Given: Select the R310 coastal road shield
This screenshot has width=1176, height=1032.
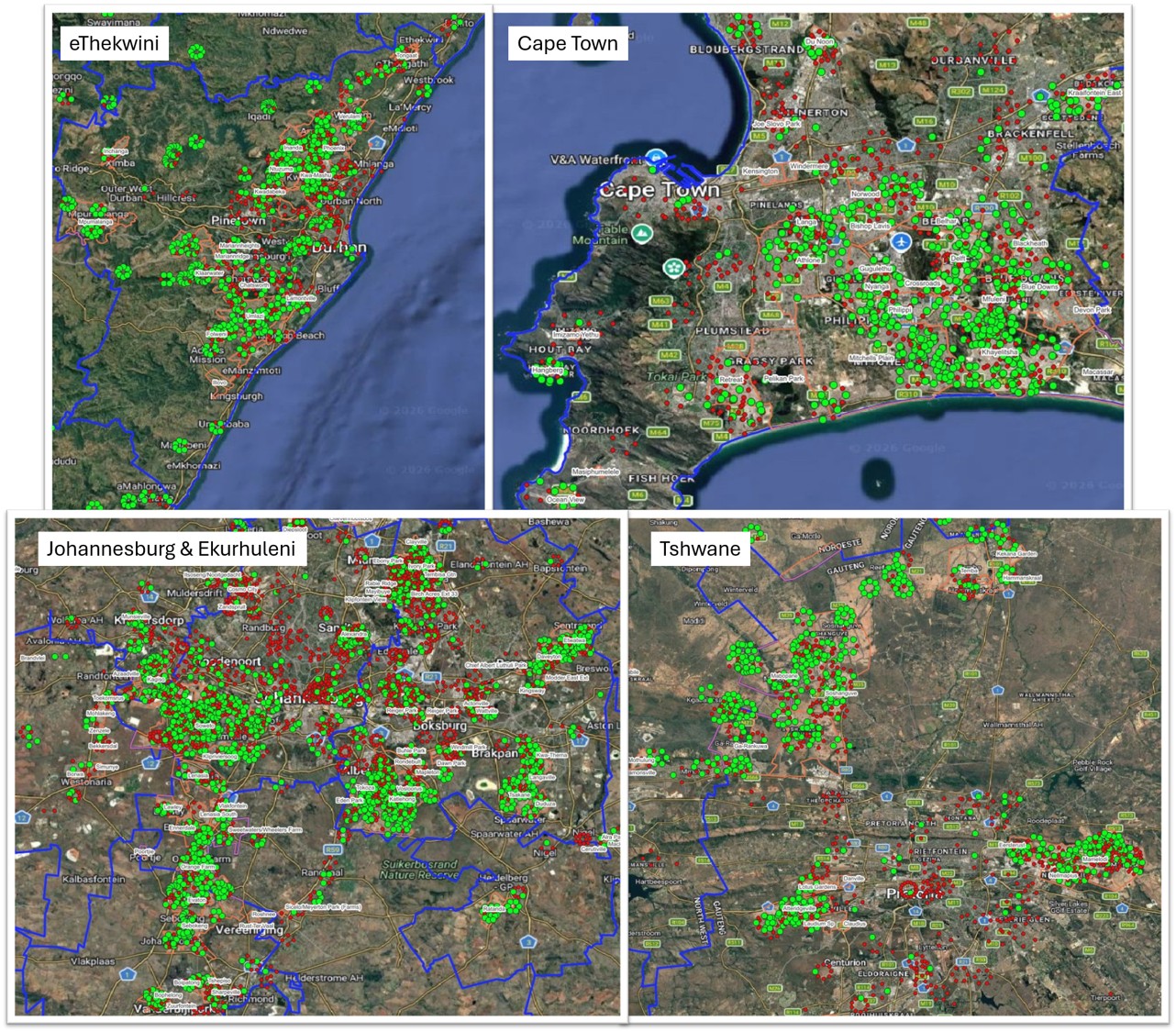Looking at the screenshot, I should coord(907,394).
